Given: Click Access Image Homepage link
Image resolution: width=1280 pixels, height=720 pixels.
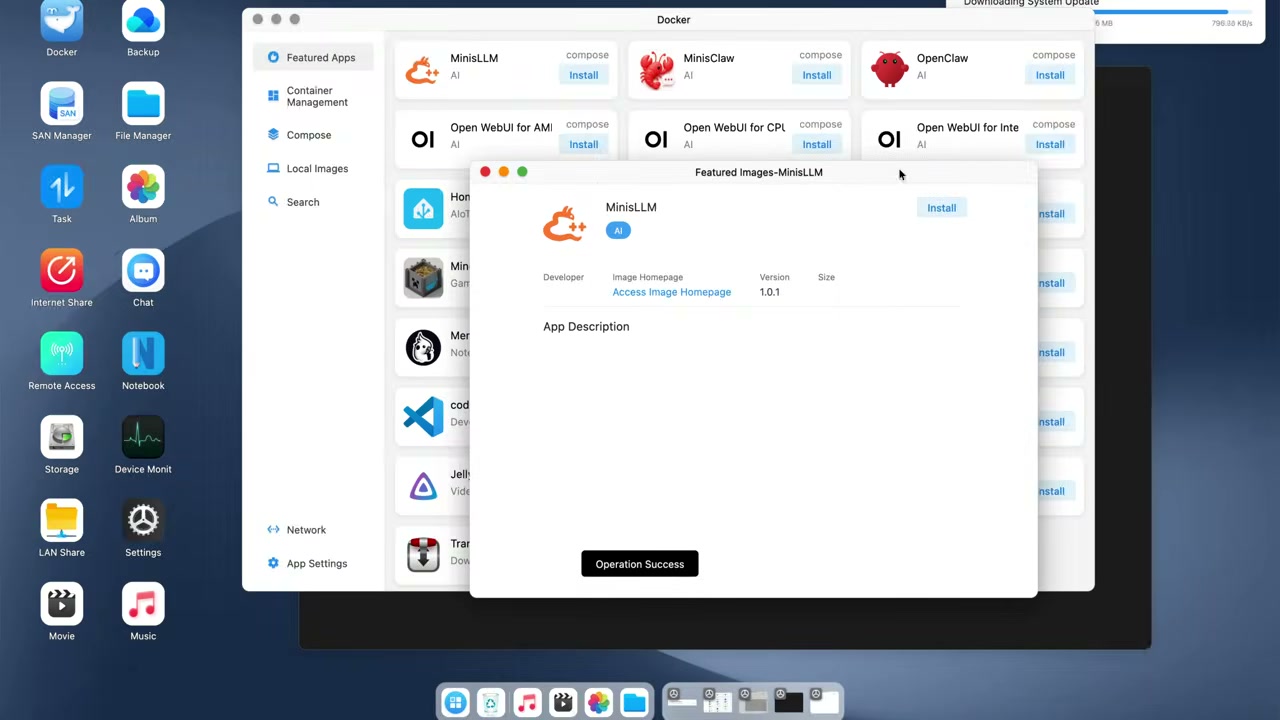Looking at the screenshot, I should pyautogui.click(x=671, y=292).
